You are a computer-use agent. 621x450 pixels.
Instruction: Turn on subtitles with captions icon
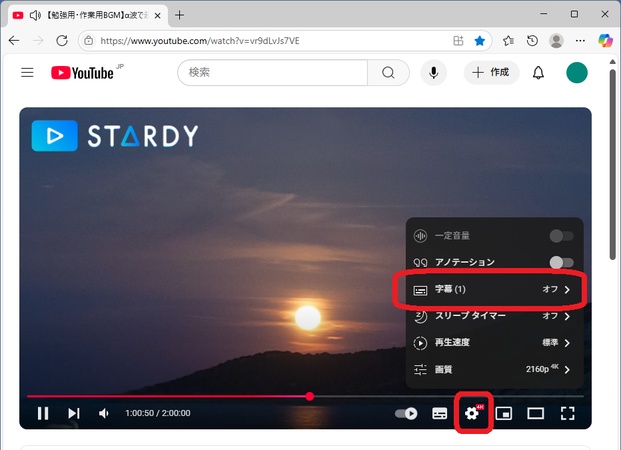(x=440, y=414)
